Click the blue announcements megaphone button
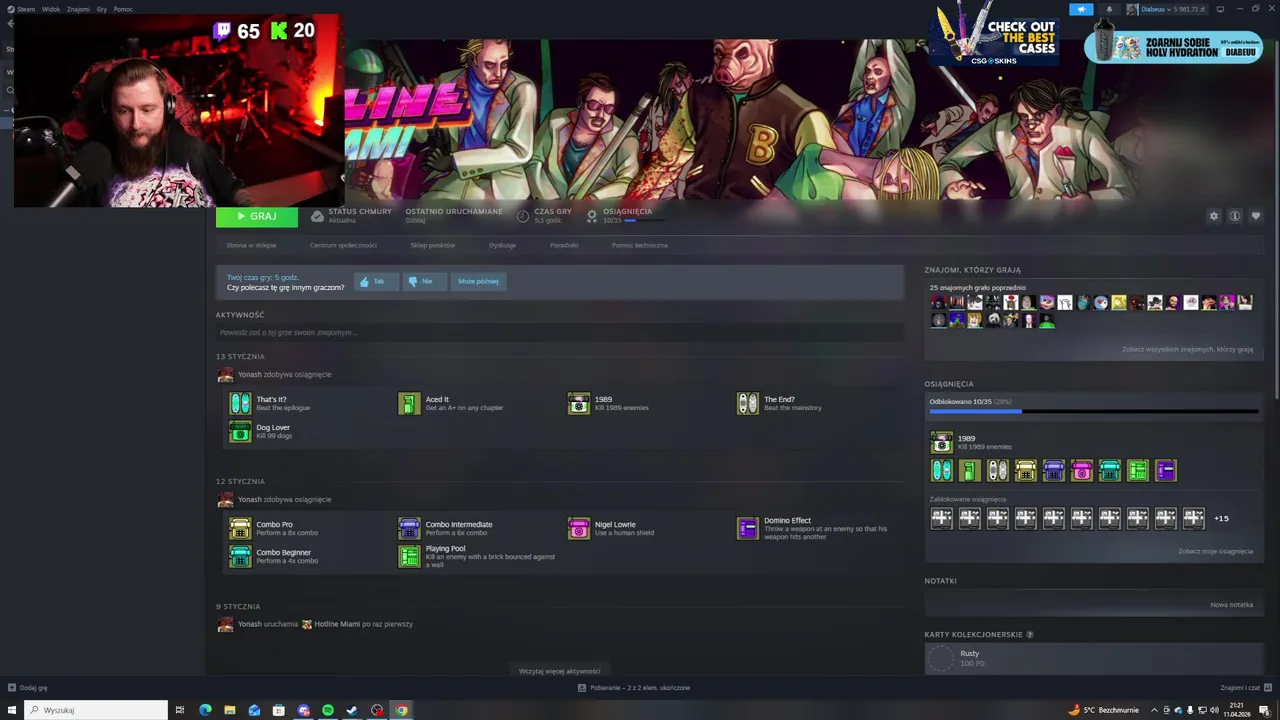This screenshot has width=1280, height=720. click(1081, 9)
